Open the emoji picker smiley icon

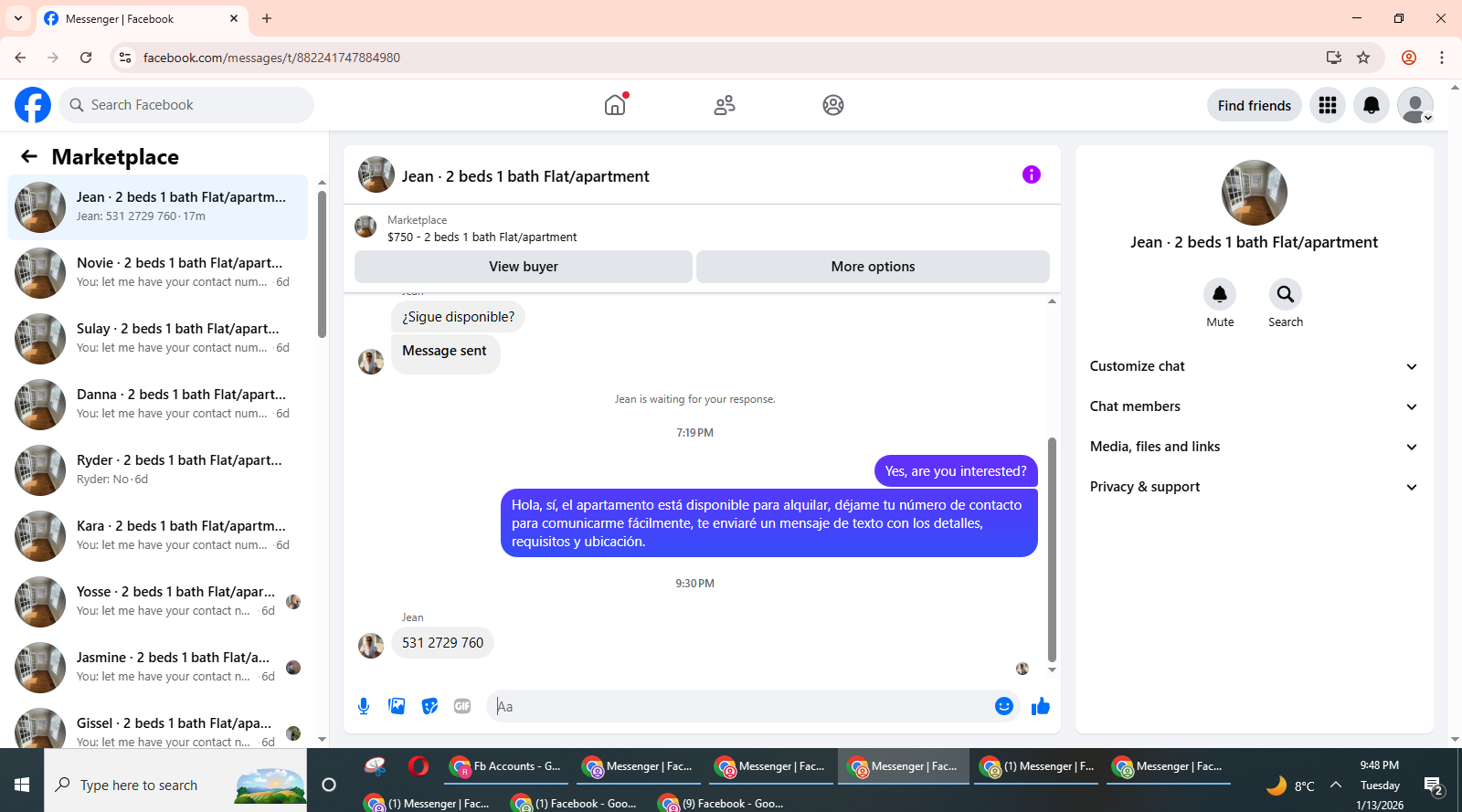coord(1004,706)
